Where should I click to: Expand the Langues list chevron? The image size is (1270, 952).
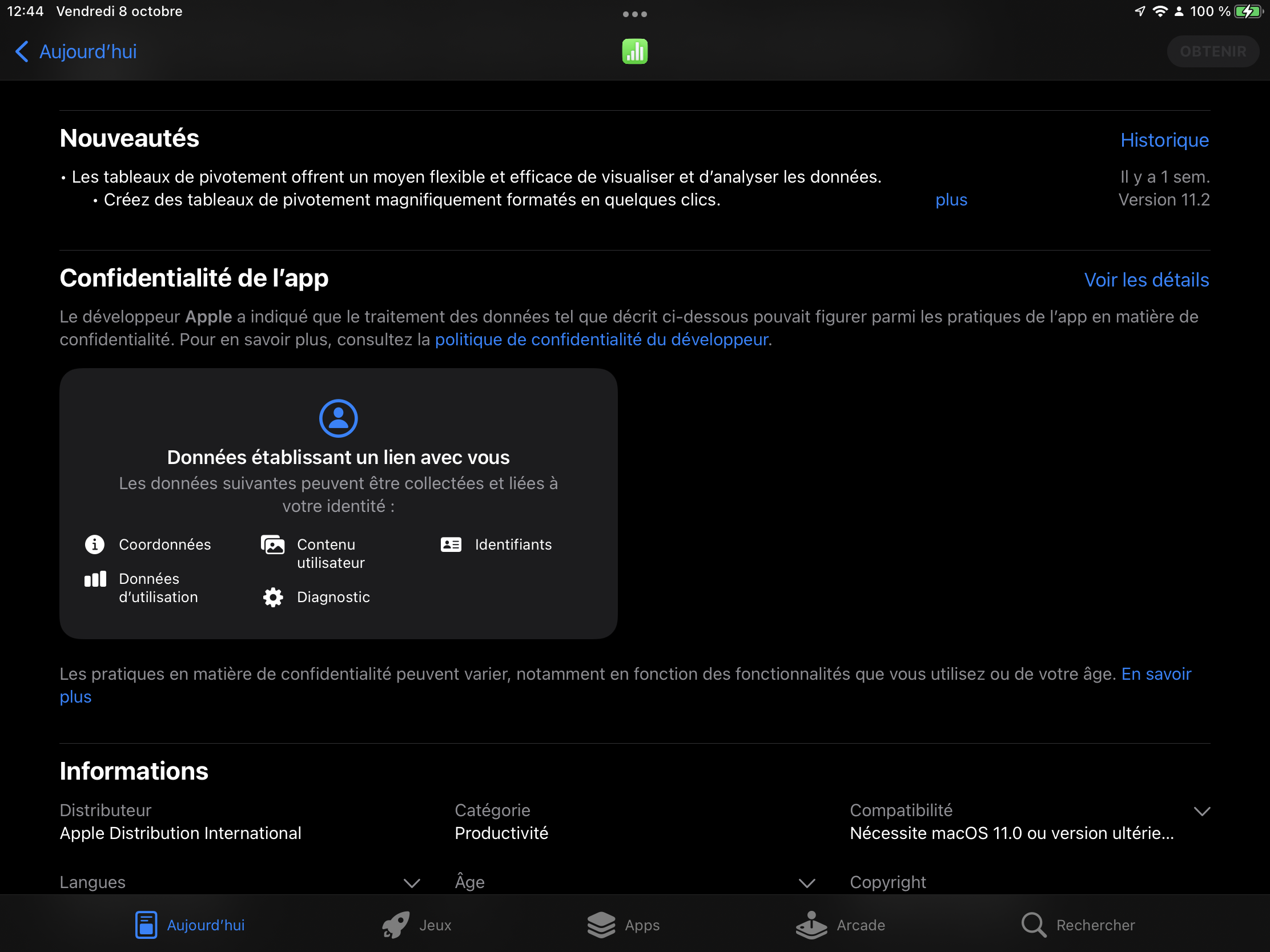coord(412,882)
